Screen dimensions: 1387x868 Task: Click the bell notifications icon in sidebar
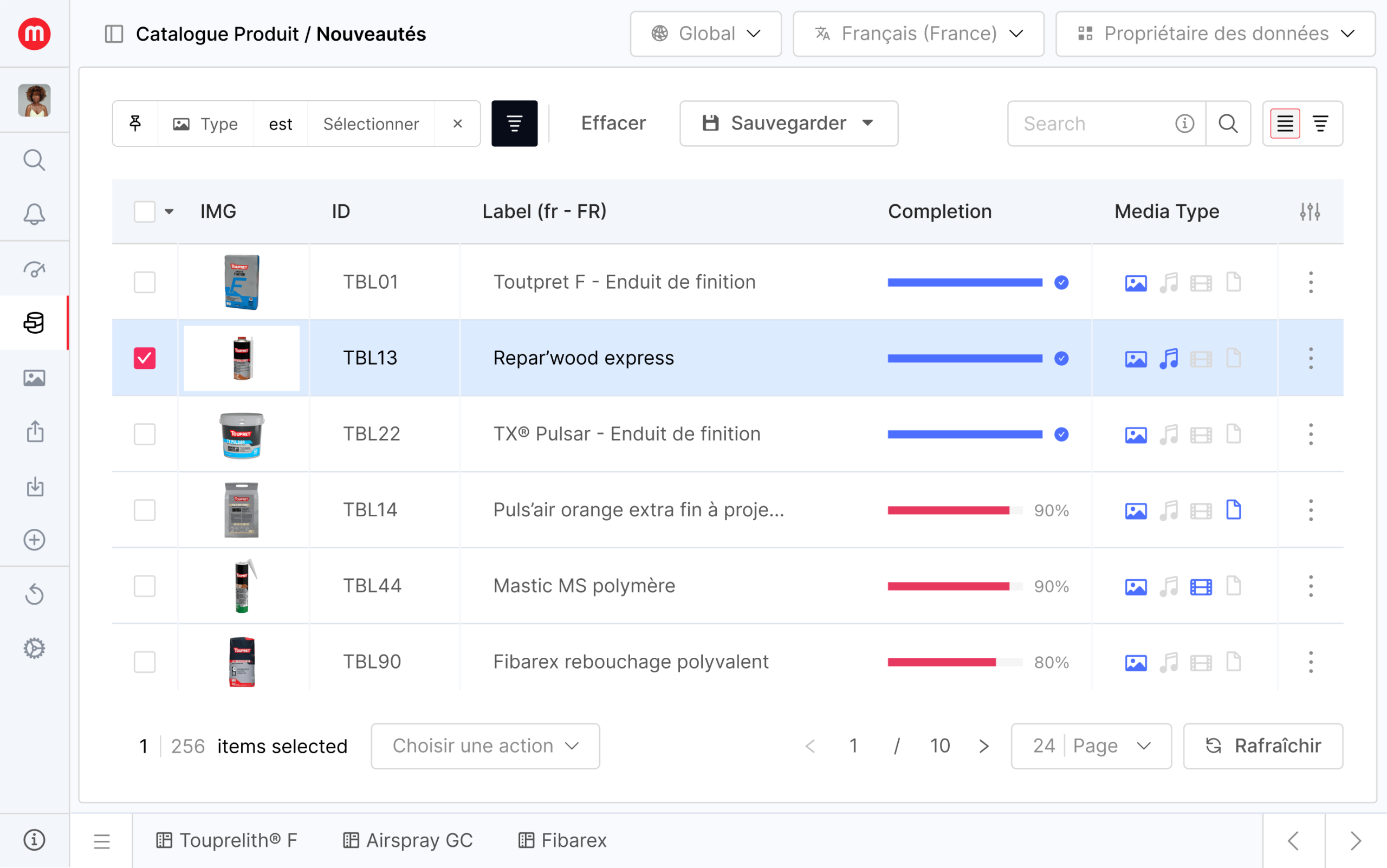pos(34,213)
